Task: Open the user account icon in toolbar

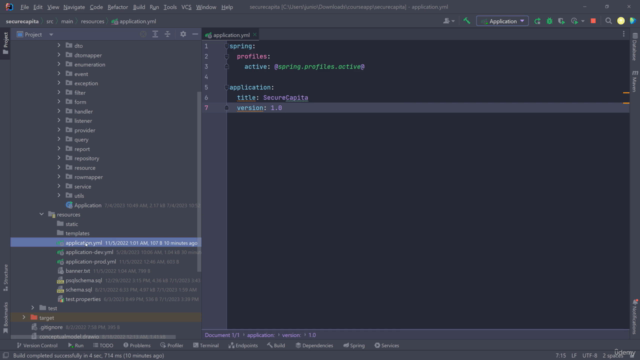Action: pos(621,21)
